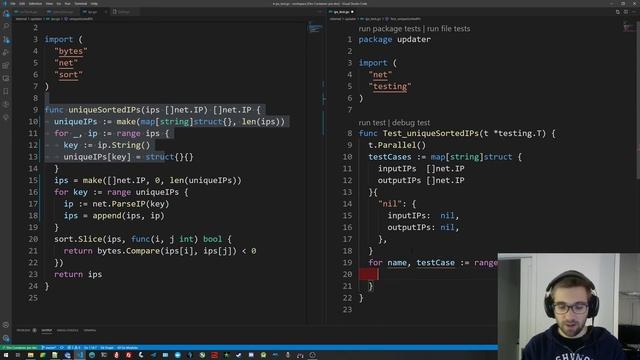This screenshot has height=360, width=640.
Task: Click the 'run file tests' code lens
Action: 448,29
